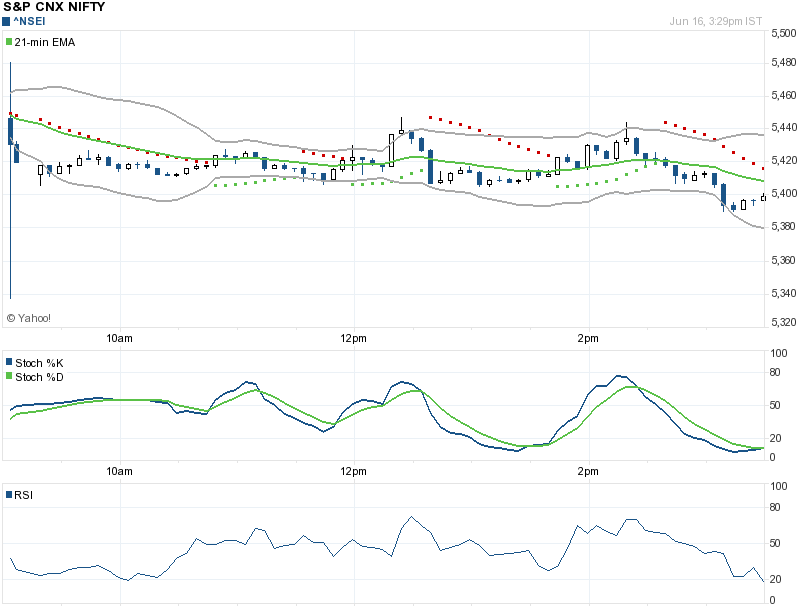Click the 2pm label under the price chart

(x=588, y=338)
